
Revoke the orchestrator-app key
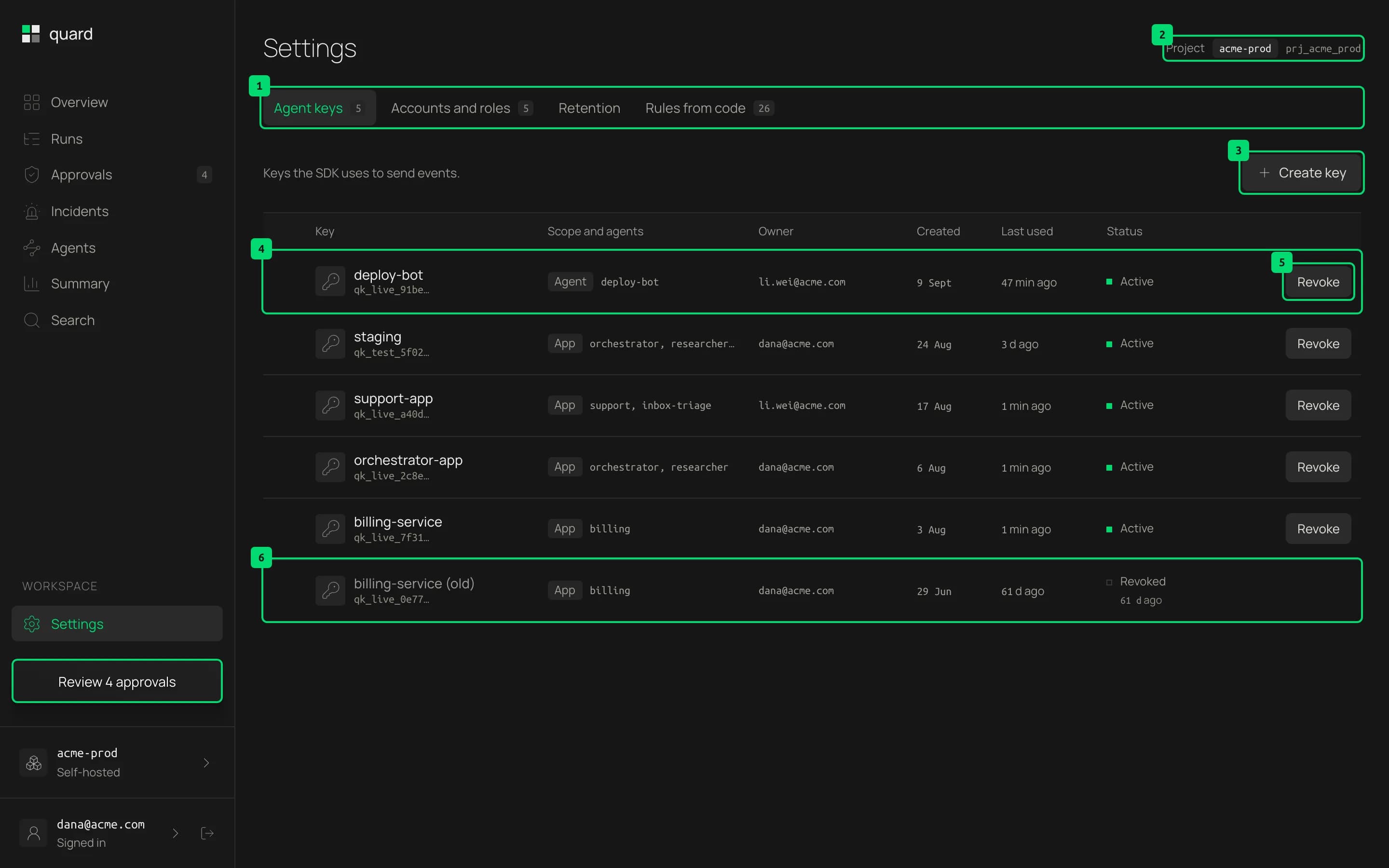[1318, 467]
